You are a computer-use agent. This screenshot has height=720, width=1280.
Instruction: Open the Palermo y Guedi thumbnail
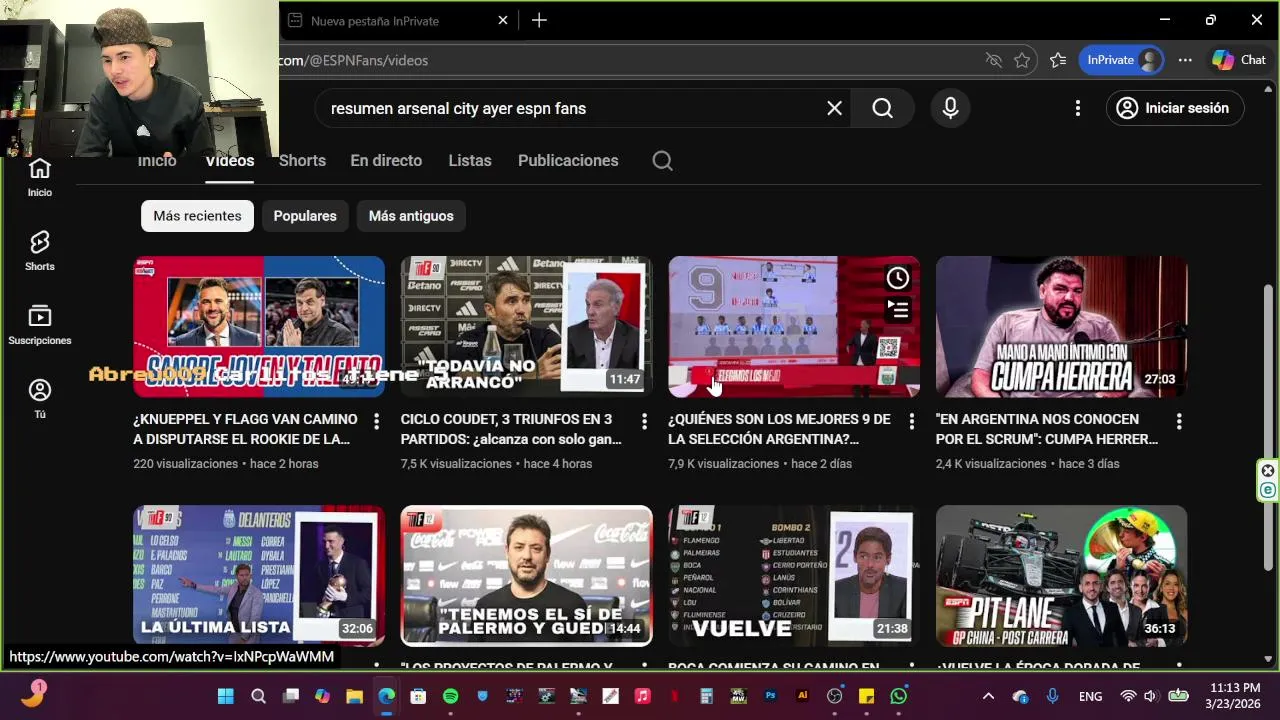click(x=526, y=576)
